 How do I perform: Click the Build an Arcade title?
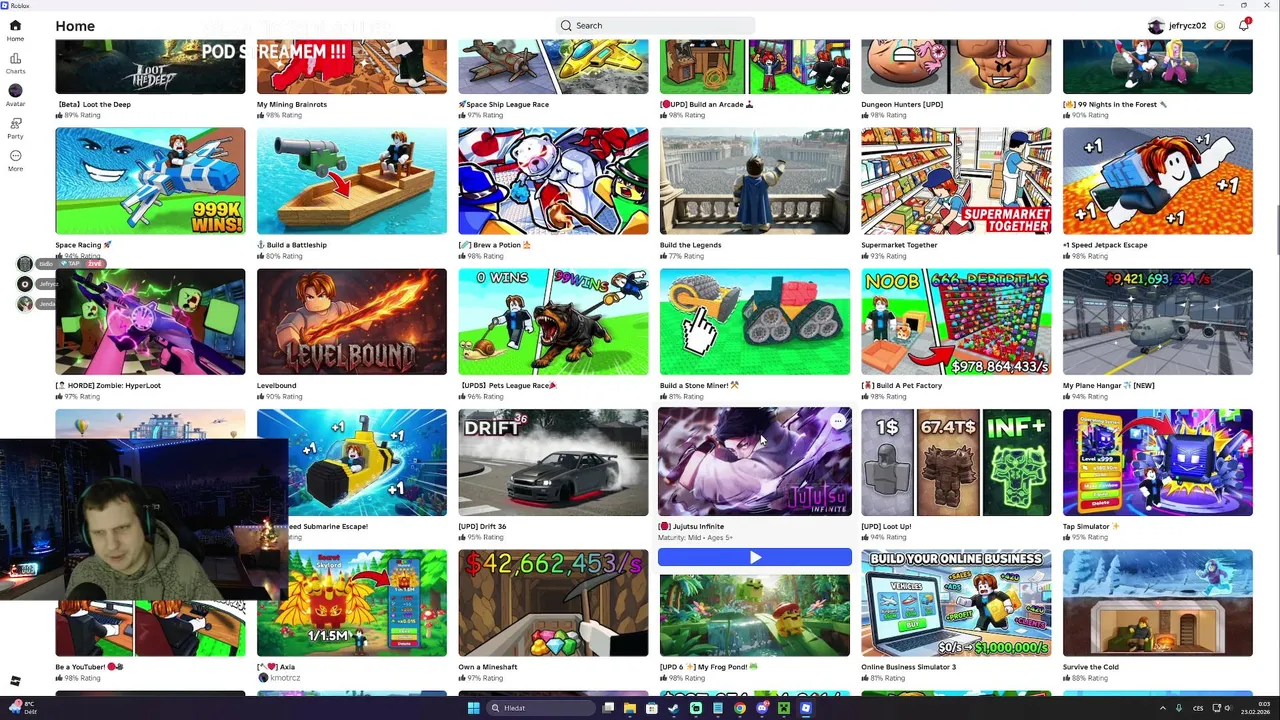[x=707, y=104]
